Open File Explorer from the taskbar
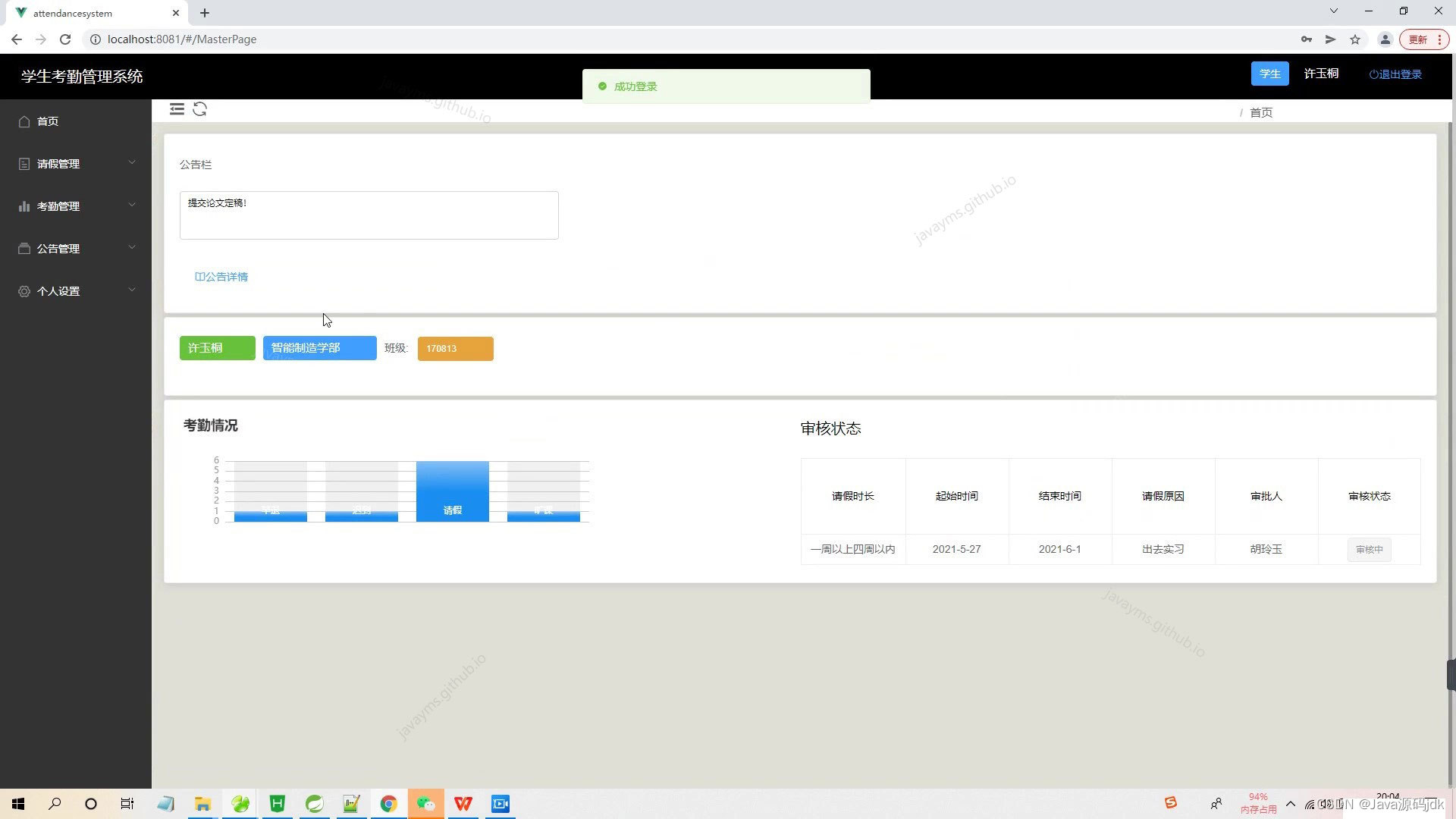Image resolution: width=1456 pixels, height=819 pixels. [202, 804]
